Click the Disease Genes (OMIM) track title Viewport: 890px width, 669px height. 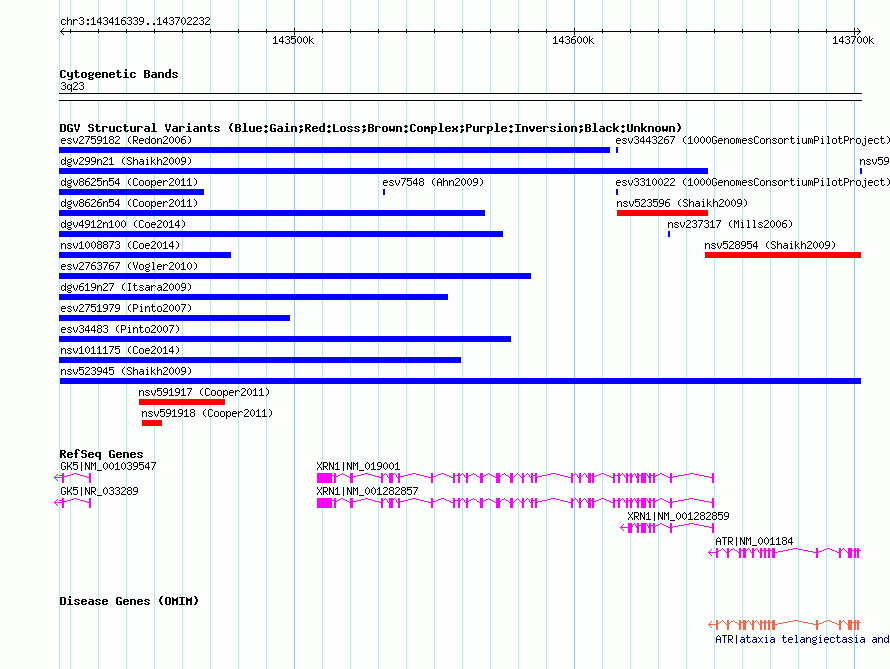click(x=129, y=601)
